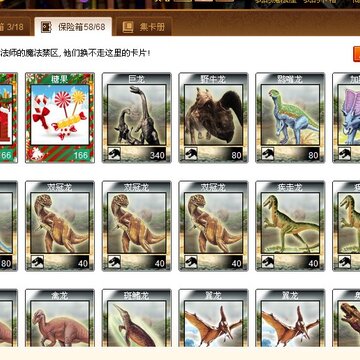
Task: Select the 禽龙 card picture
Action: click(x=60, y=324)
